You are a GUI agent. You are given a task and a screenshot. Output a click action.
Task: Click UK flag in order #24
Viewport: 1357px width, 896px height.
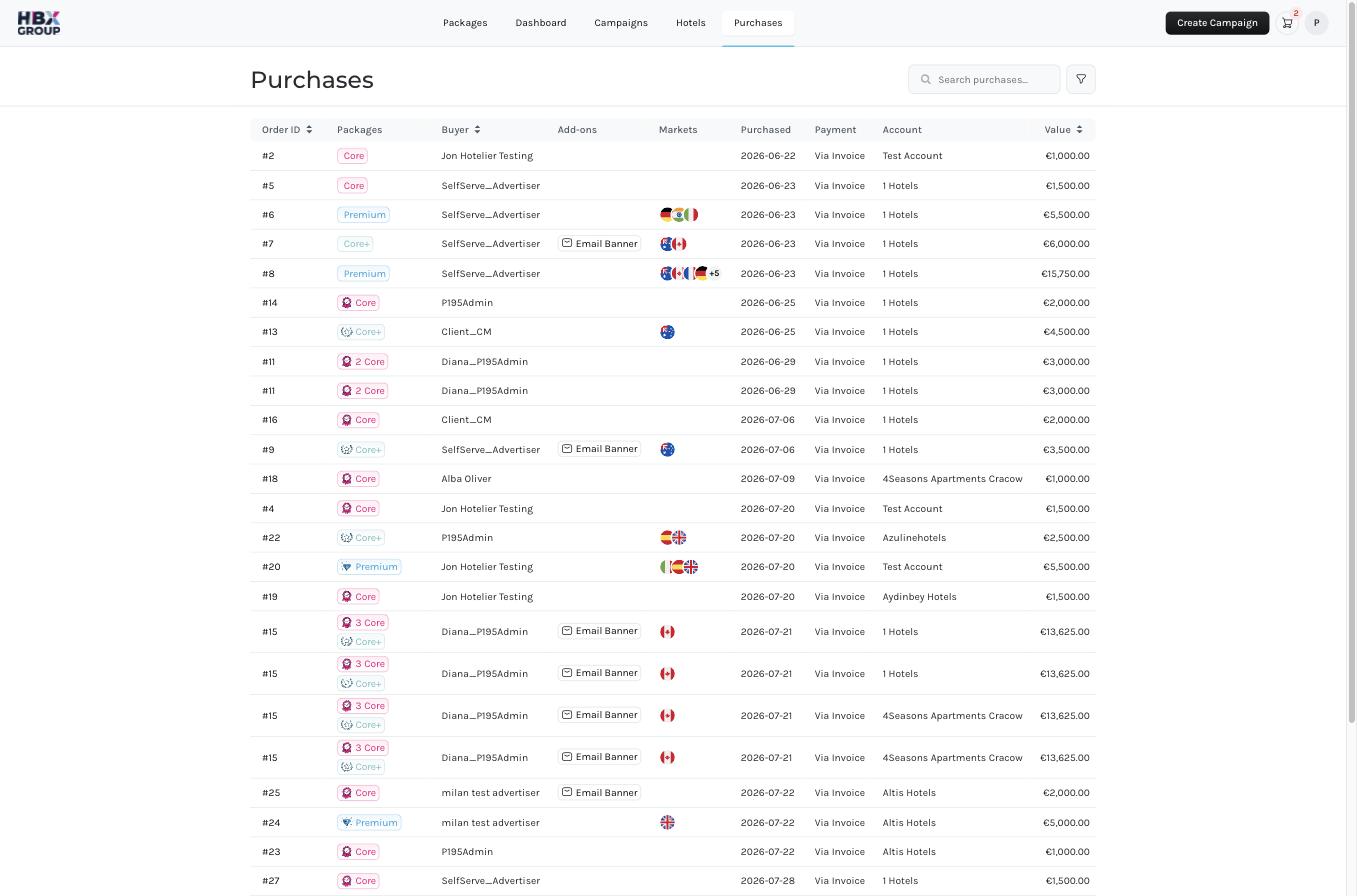coord(667,823)
